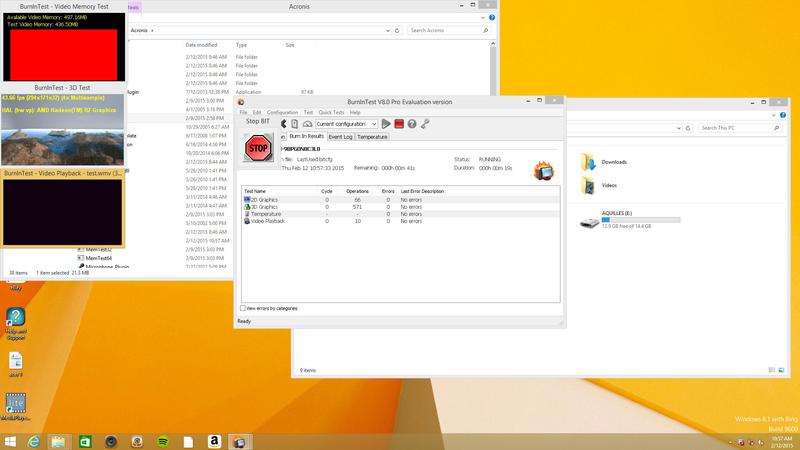Click the 3D Graphics row icon
The image size is (800, 450).
click(247, 207)
